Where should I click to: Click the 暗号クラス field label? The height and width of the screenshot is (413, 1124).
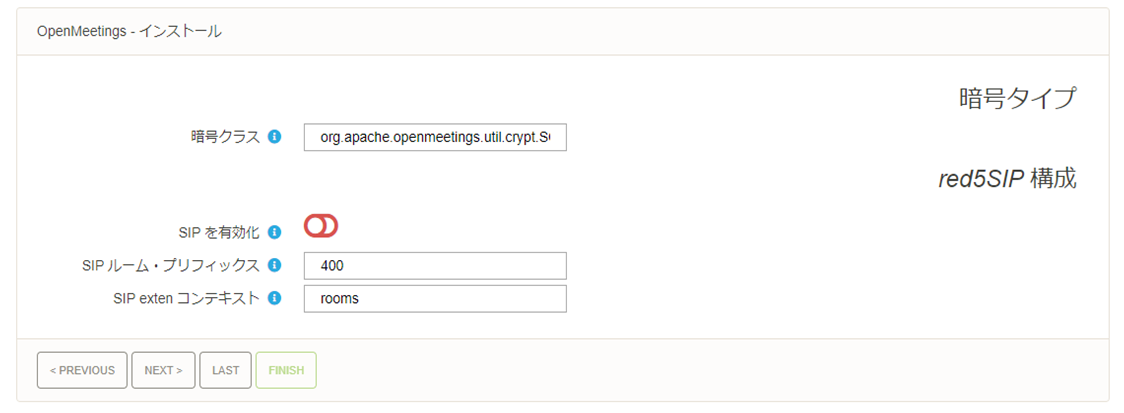tap(225, 137)
